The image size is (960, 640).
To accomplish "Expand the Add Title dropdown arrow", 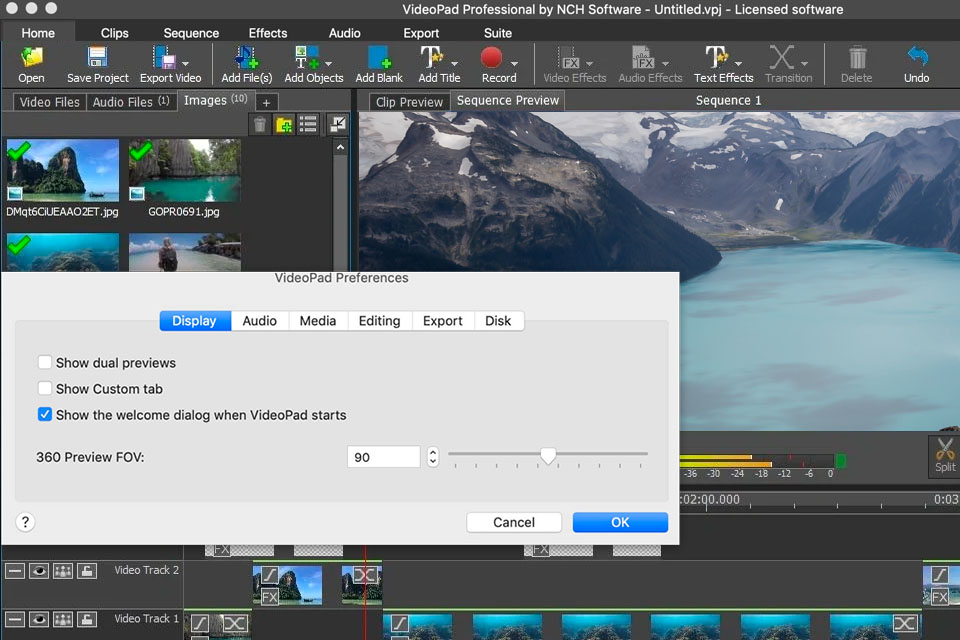I will (455, 64).
